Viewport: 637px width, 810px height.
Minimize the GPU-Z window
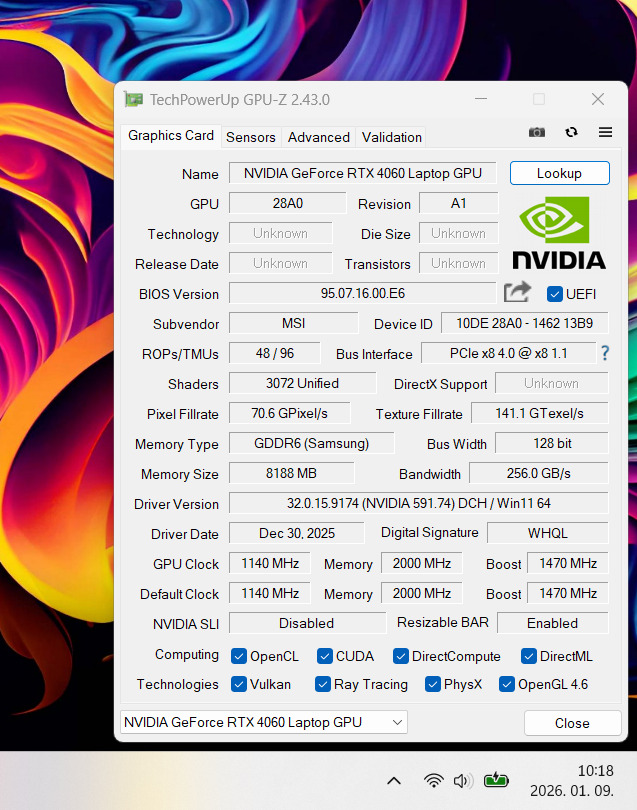(481, 99)
